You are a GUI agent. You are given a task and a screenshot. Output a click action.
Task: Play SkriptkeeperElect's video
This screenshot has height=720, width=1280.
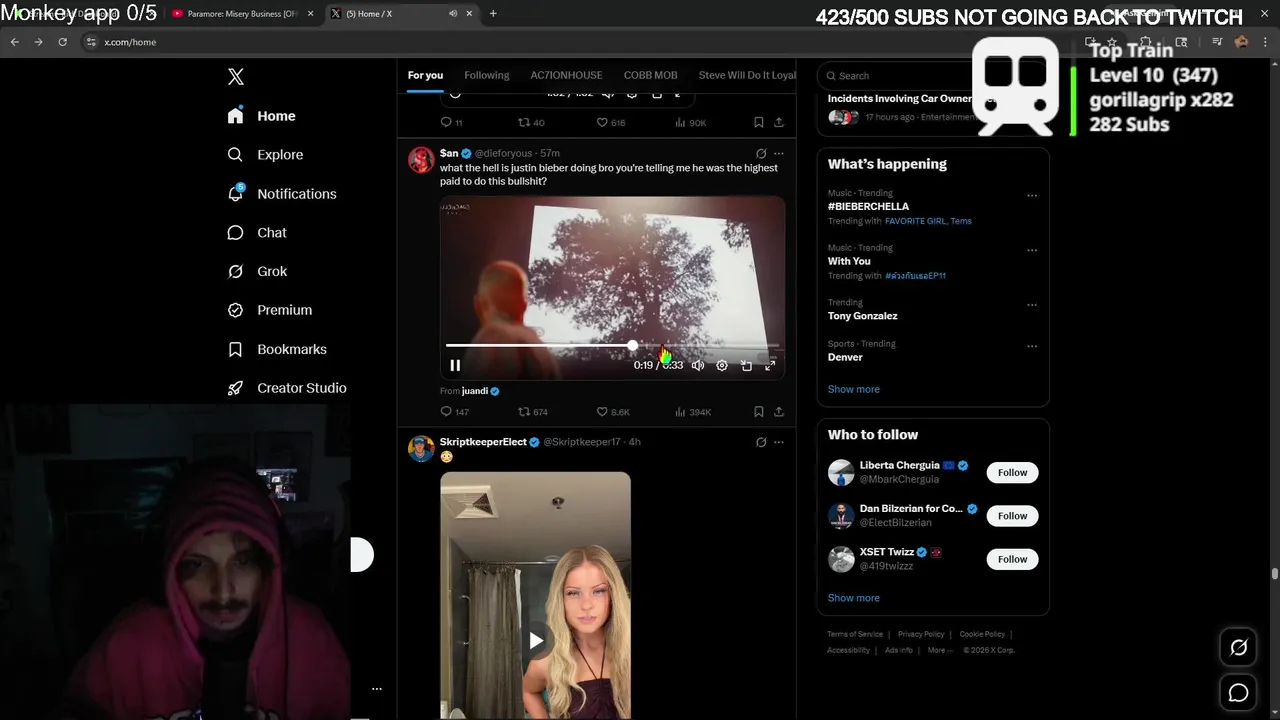[536, 640]
